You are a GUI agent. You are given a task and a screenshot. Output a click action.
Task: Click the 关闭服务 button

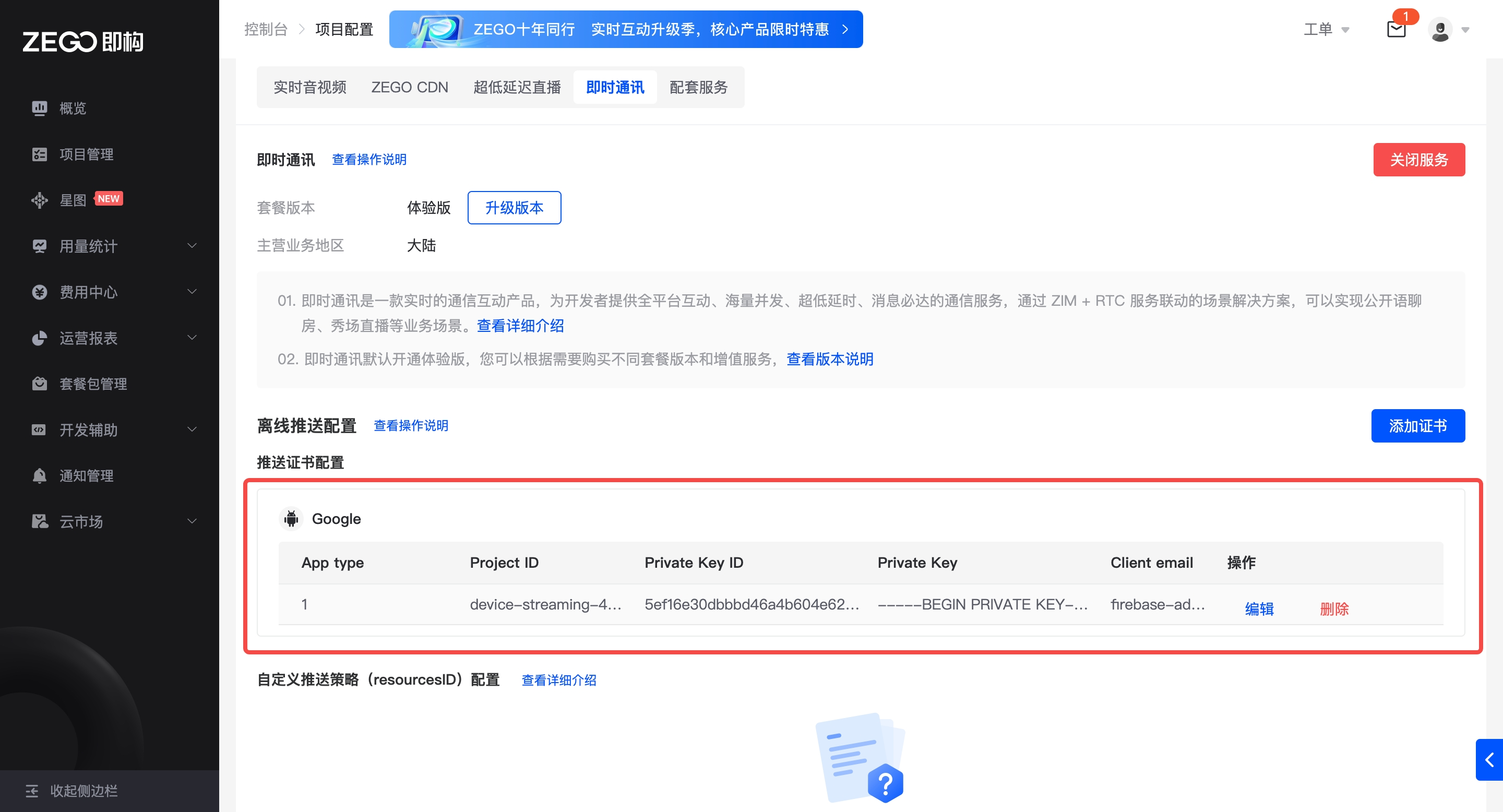[1419, 160]
